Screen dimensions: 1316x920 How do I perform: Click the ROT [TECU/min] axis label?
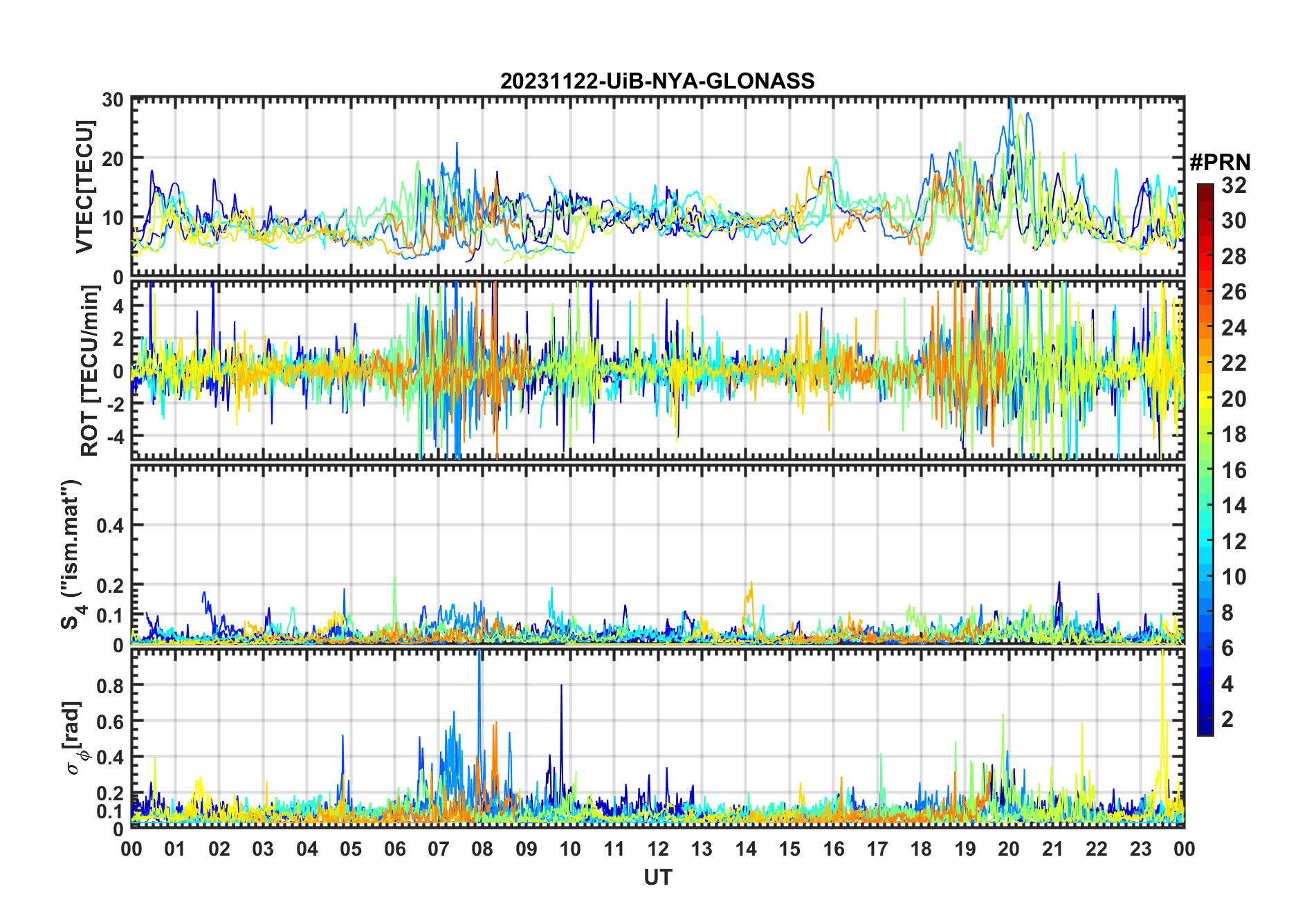point(90,370)
